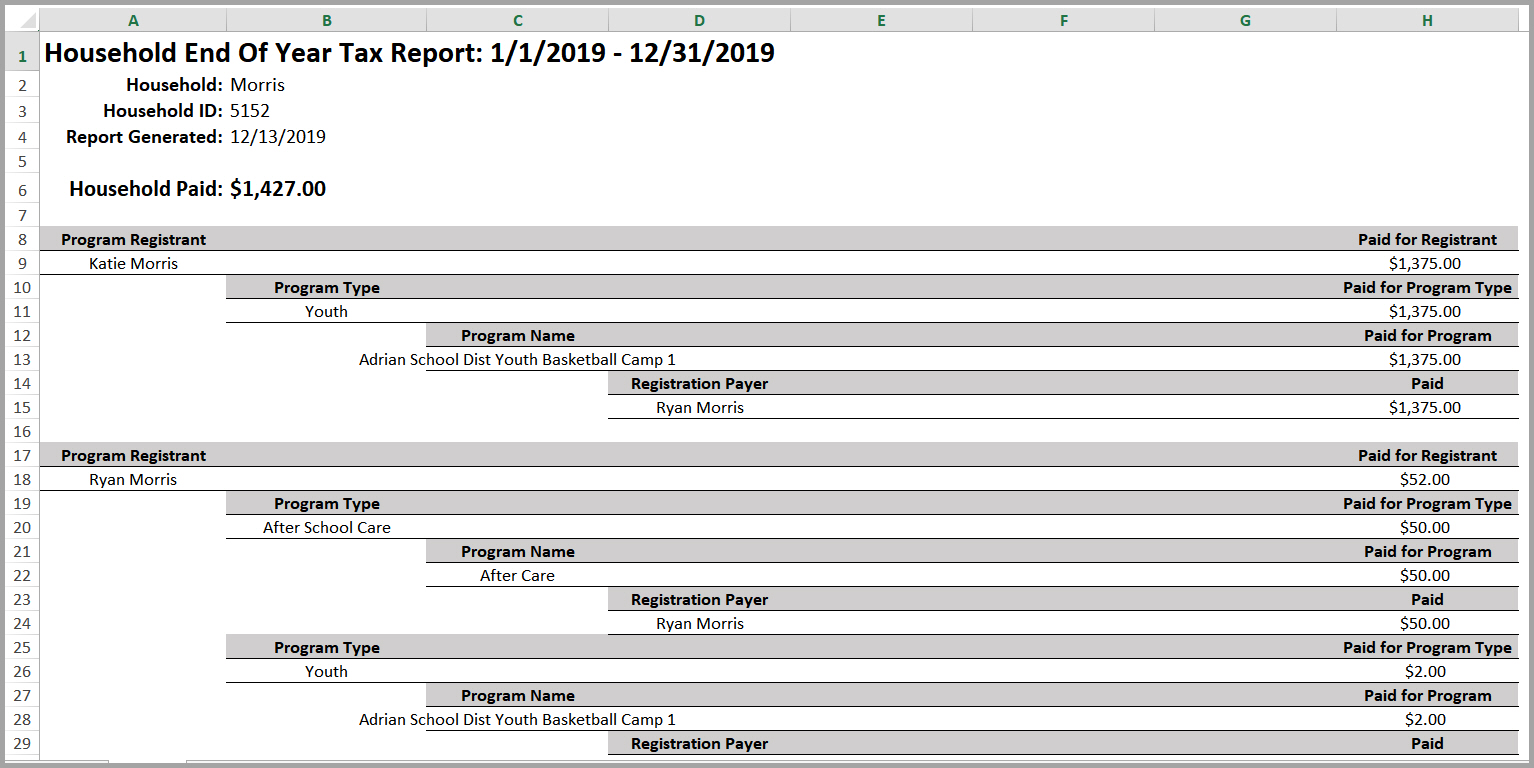Select Registration Payer Ryan Morris in row 15
Screen dimensions: 1534x768
pyautogui.click(x=699, y=408)
